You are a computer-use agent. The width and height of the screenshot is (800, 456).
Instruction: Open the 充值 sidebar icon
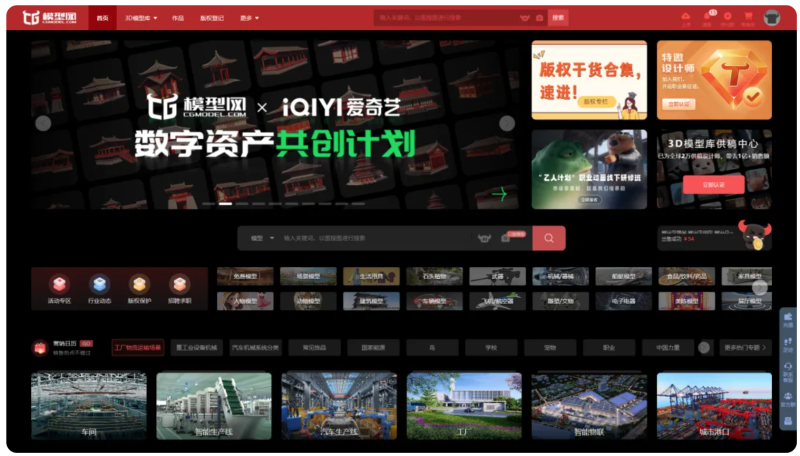coord(788,320)
